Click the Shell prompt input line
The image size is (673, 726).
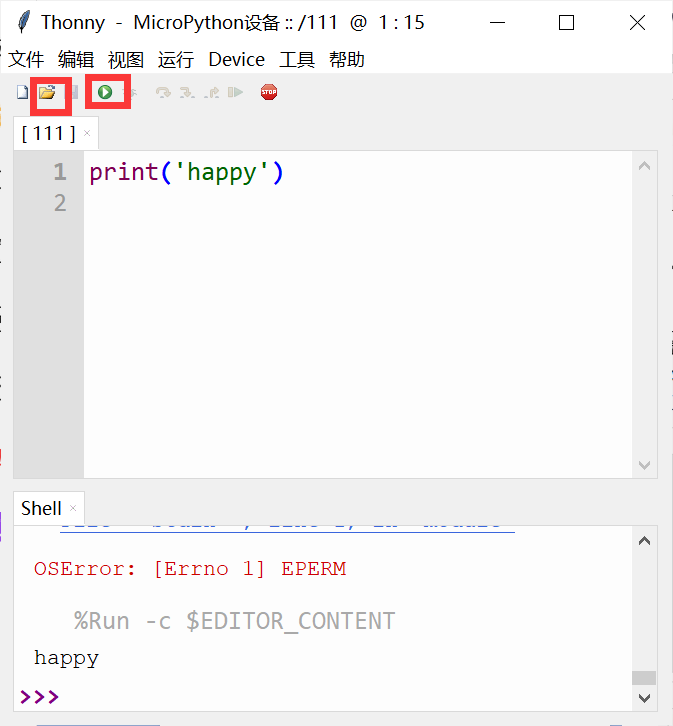click(323, 696)
